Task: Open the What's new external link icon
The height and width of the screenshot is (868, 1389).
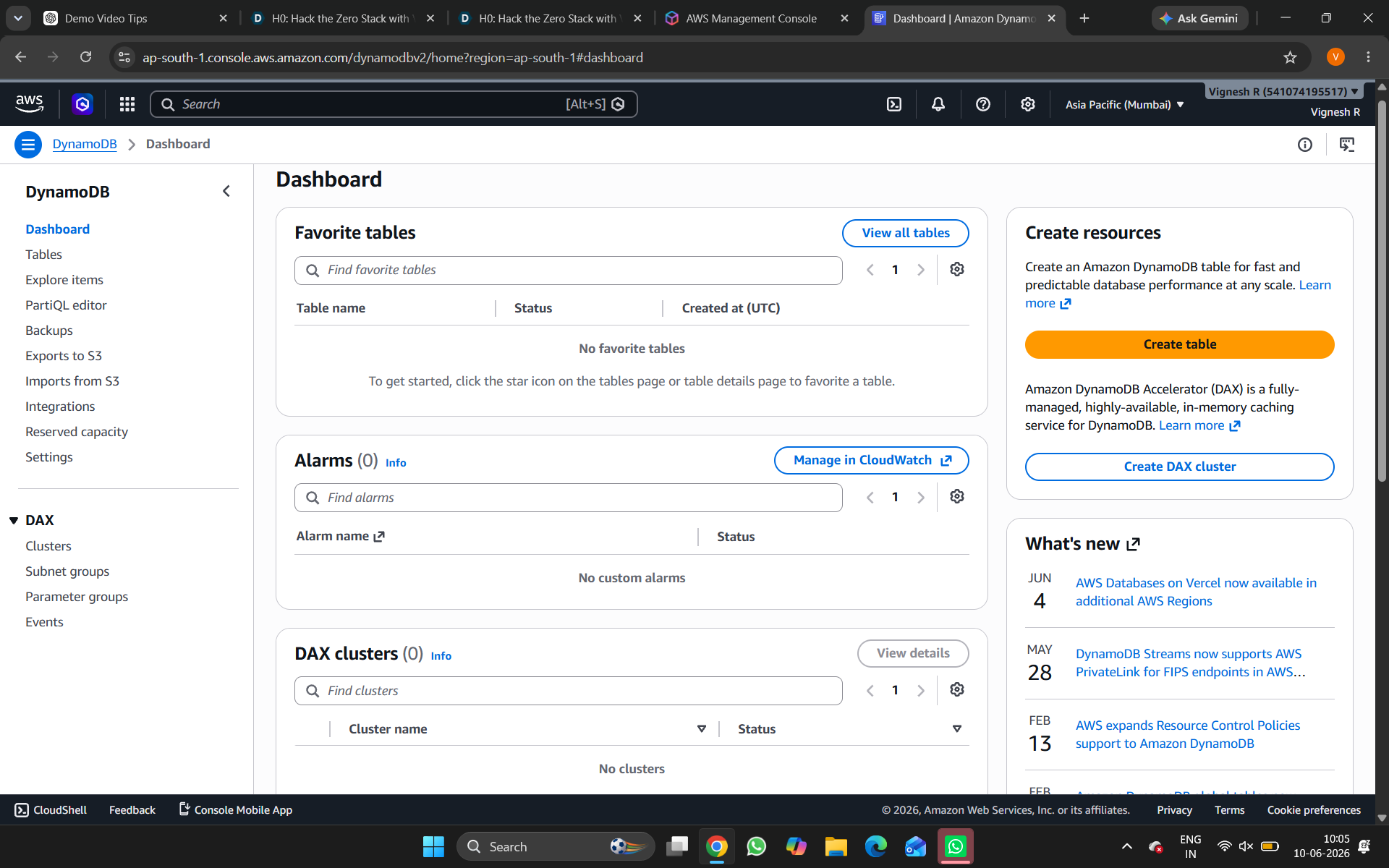Action: [1133, 544]
